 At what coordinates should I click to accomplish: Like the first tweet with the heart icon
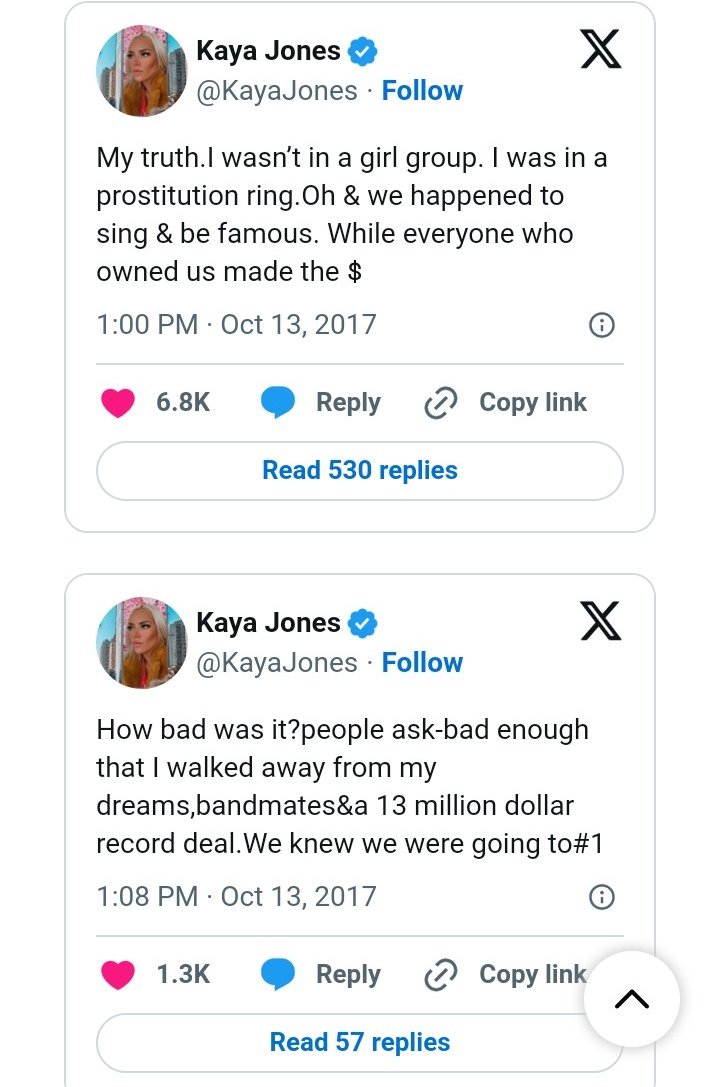[118, 403]
